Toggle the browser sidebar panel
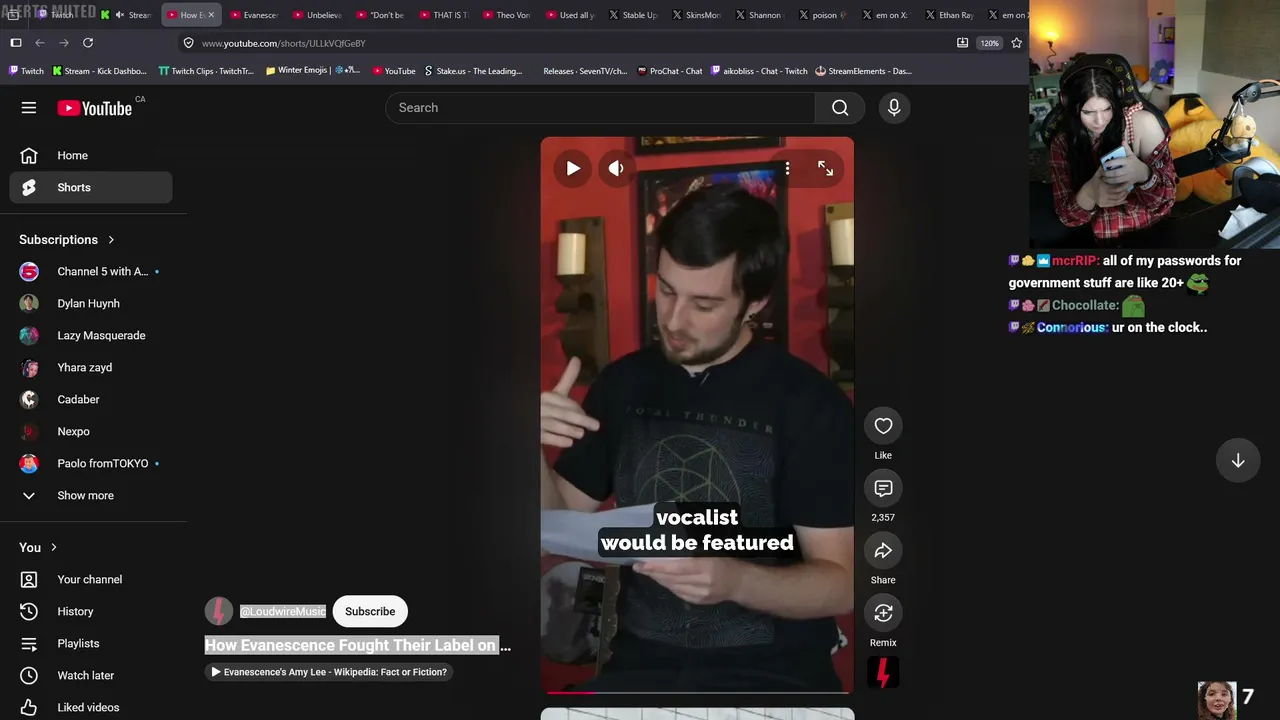This screenshot has width=1280, height=720. [16, 43]
